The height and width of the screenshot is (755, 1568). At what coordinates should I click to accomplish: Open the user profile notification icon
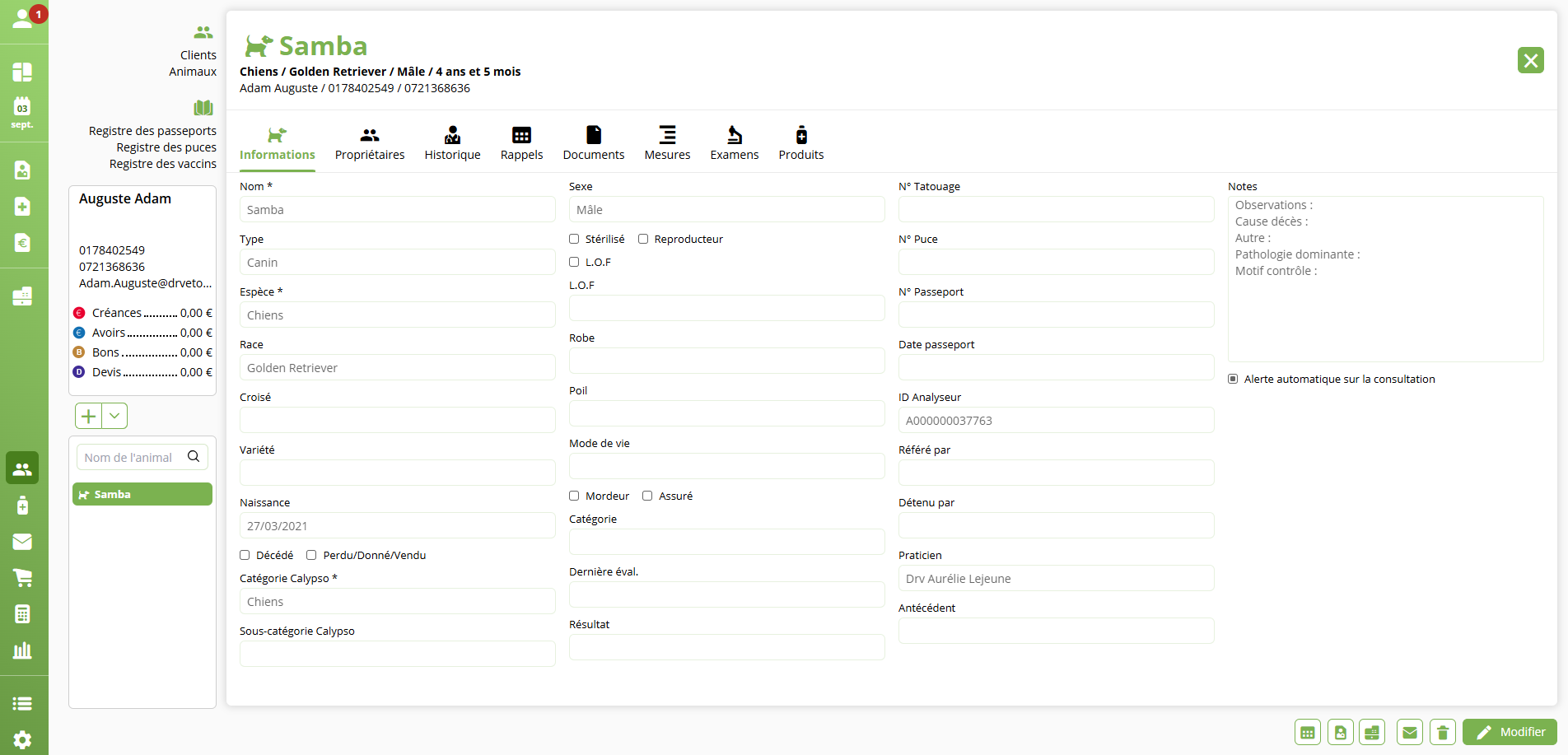click(23, 18)
